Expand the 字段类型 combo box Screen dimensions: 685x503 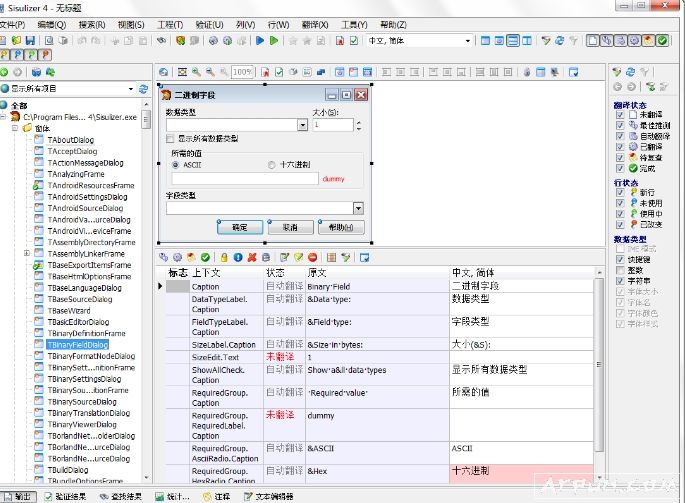coord(358,208)
